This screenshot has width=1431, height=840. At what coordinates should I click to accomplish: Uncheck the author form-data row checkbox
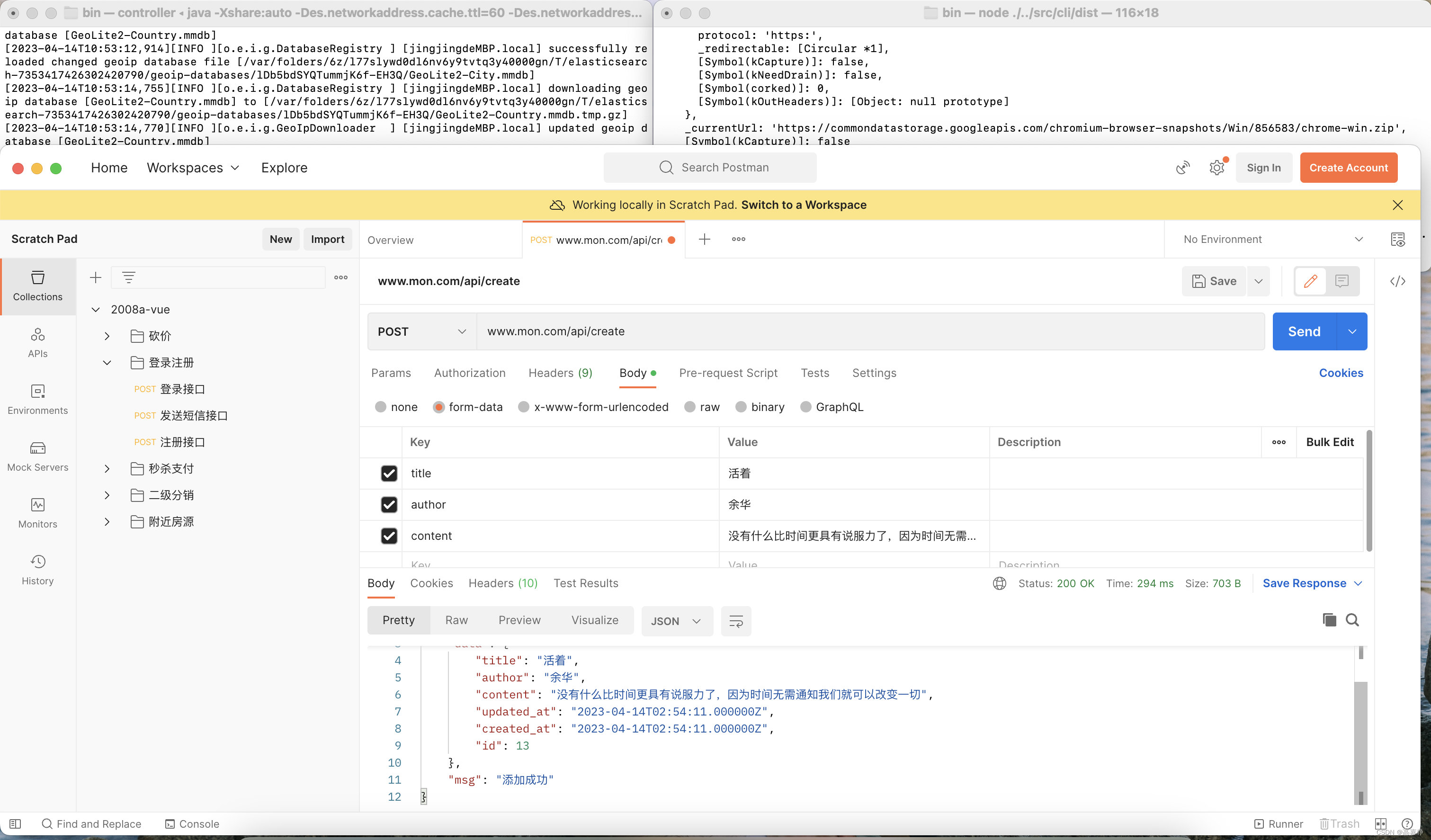(389, 504)
